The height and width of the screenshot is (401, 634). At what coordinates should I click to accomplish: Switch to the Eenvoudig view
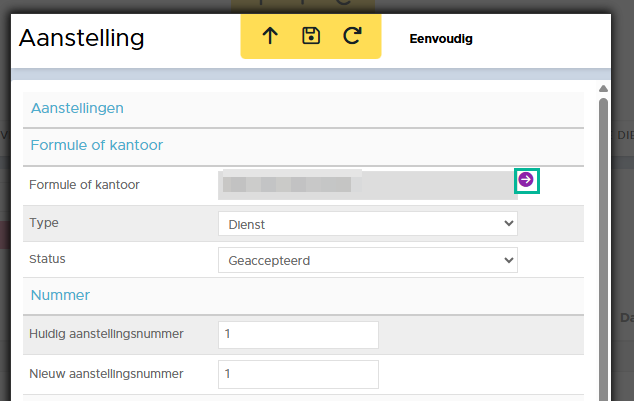coord(440,40)
